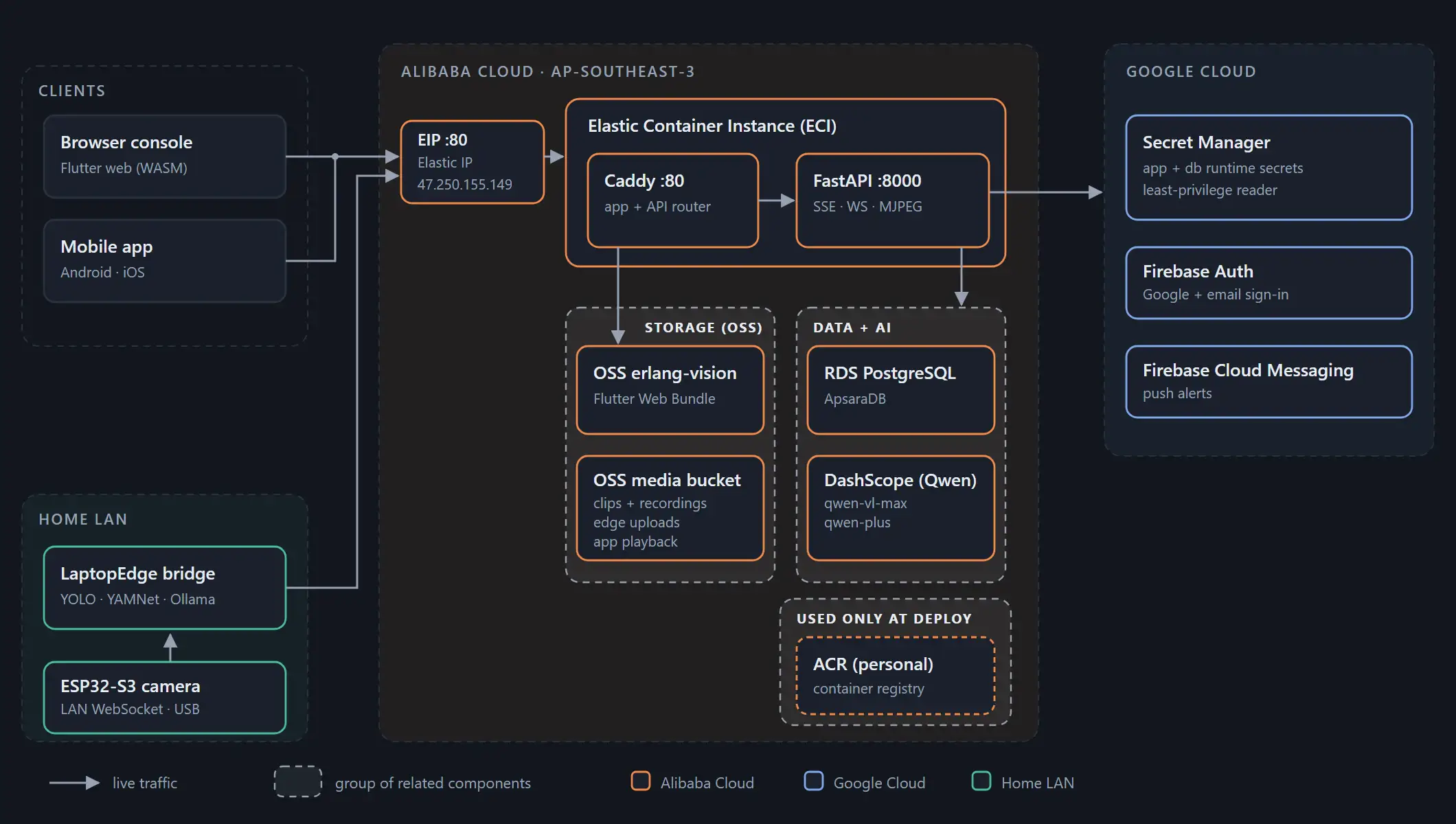This screenshot has height=824, width=1456.
Task: Select the RDS PostgreSQL box
Action: [901, 390]
